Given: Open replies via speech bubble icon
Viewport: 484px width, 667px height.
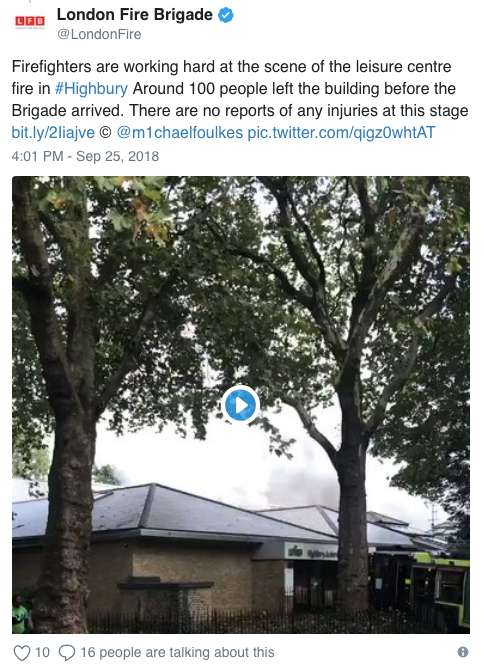Looking at the screenshot, I should (67, 653).
